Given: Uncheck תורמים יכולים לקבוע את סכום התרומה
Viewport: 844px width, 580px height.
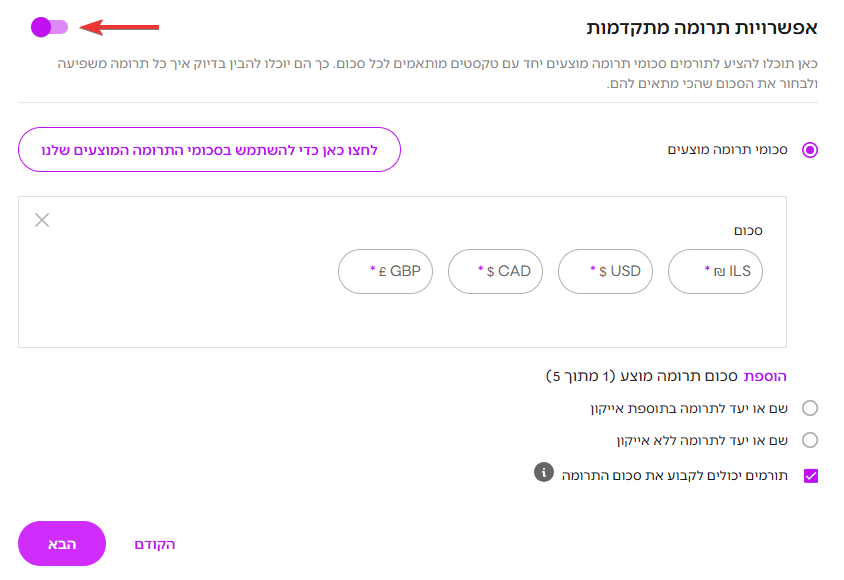Looking at the screenshot, I should [x=811, y=476].
